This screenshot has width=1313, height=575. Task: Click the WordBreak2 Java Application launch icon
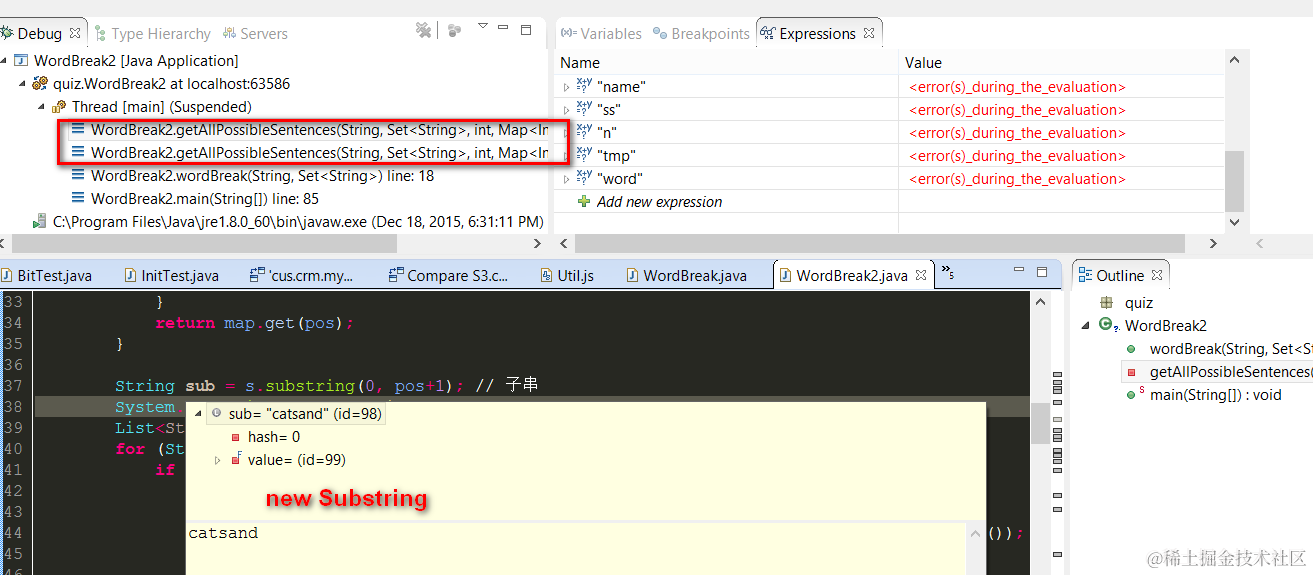point(21,61)
